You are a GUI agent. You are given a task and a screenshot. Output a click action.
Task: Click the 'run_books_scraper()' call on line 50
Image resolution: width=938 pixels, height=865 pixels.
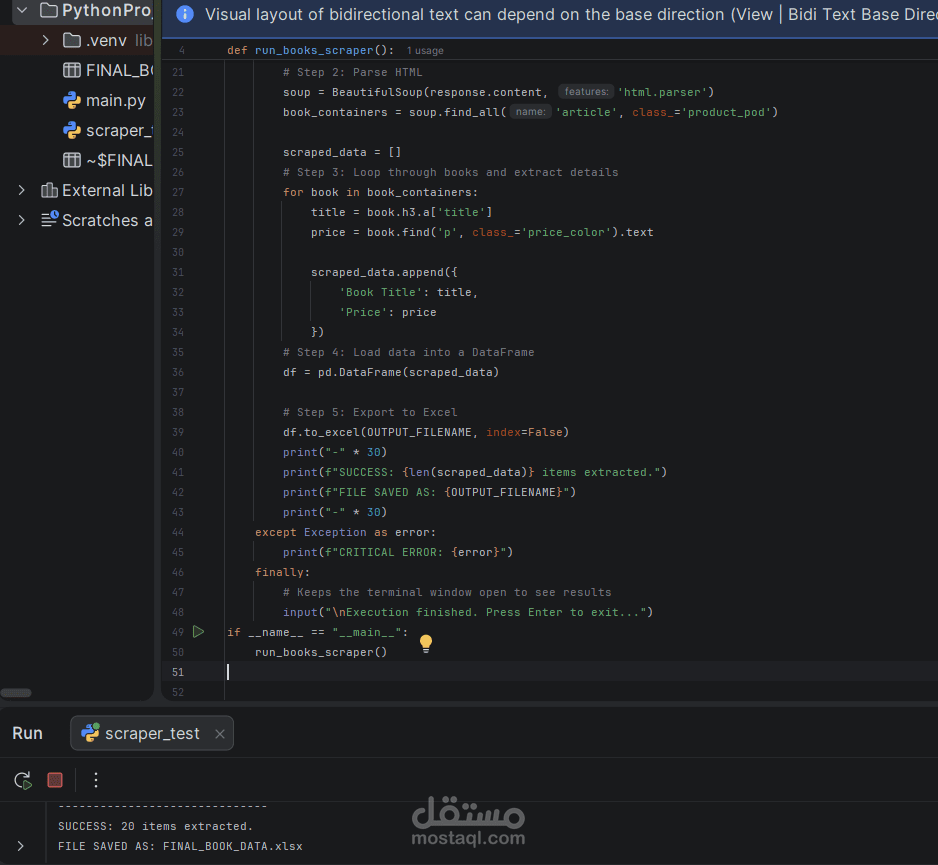(321, 652)
